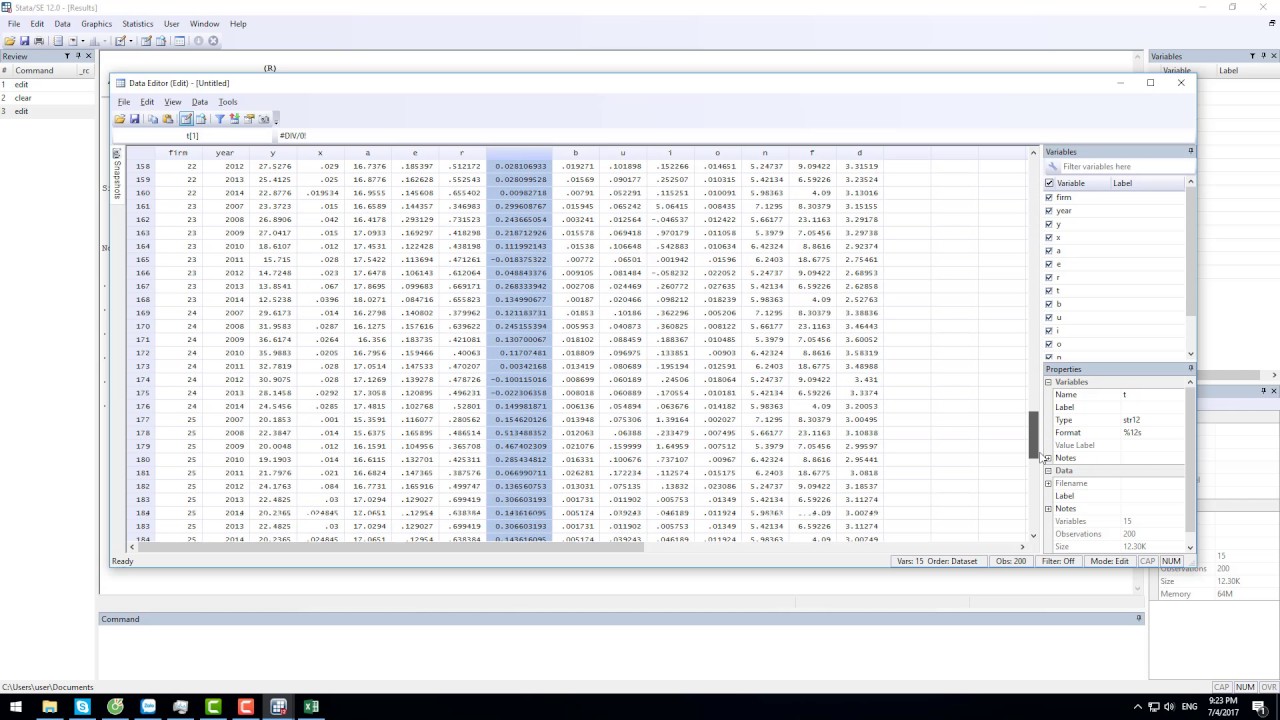Open file icon in Data Editor toolbar
The image size is (1280, 720).
120,119
